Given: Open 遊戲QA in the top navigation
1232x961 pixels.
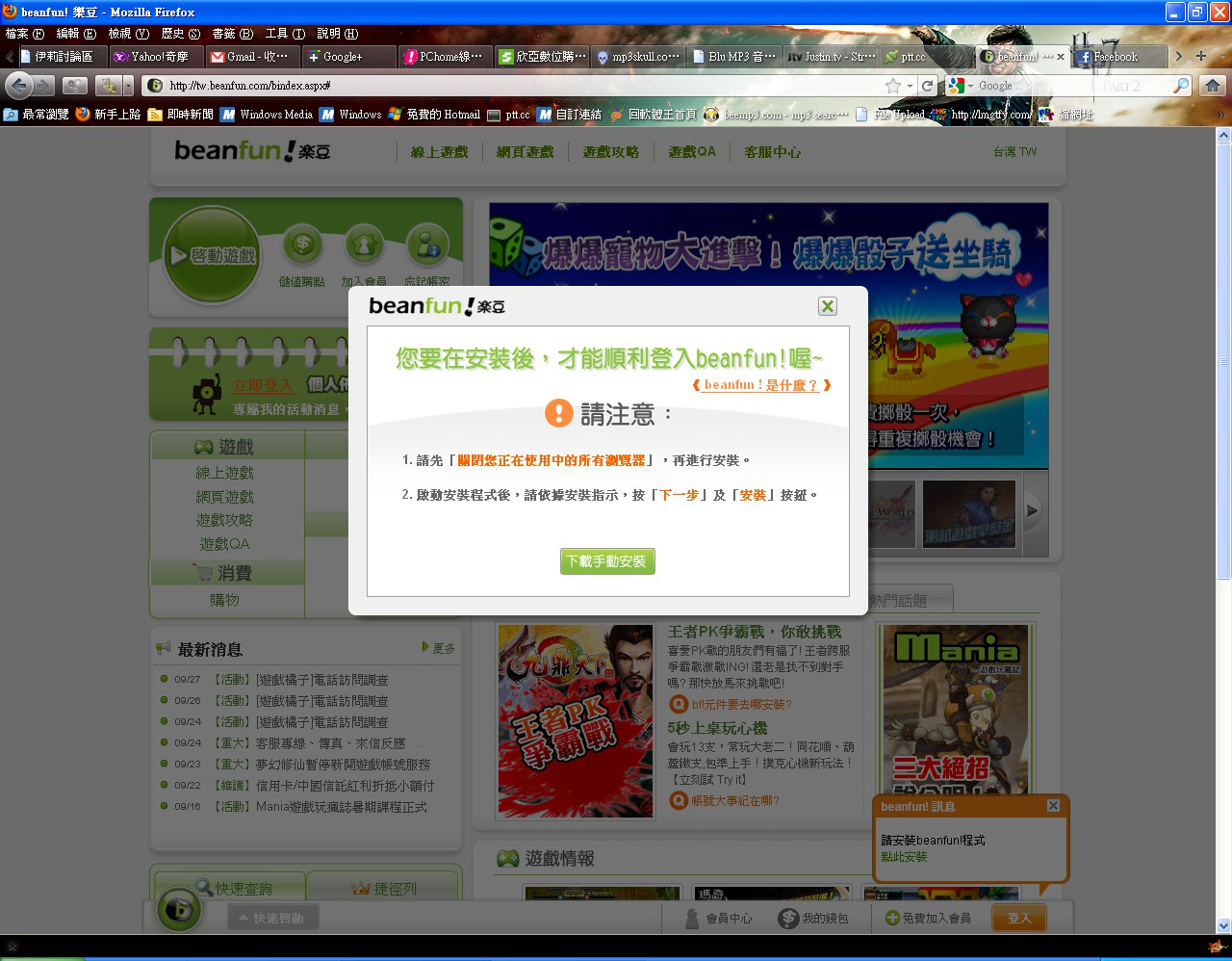Looking at the screenshot, I should pos(692,152).
